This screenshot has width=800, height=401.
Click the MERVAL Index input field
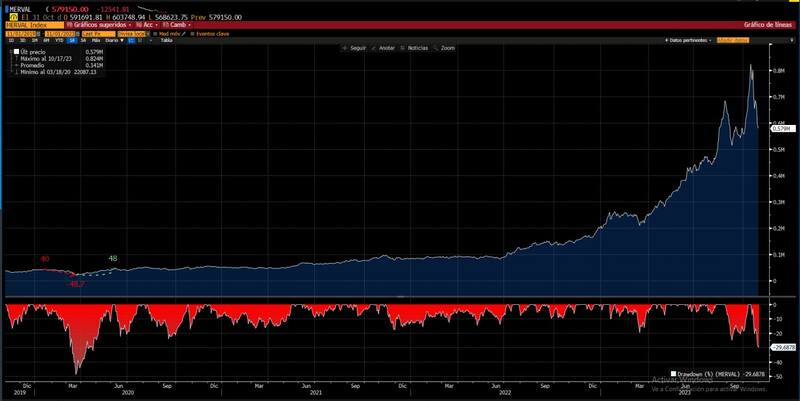click(31, 25)
